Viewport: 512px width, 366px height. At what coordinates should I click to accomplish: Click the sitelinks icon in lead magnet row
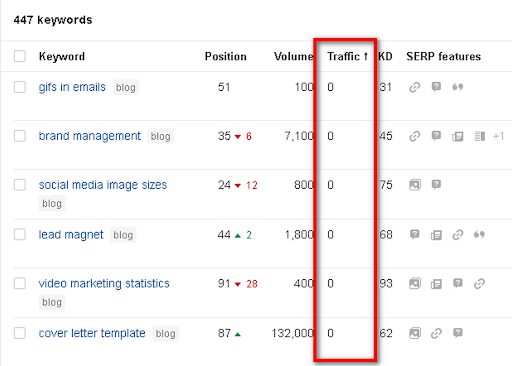tap(458, 235)
